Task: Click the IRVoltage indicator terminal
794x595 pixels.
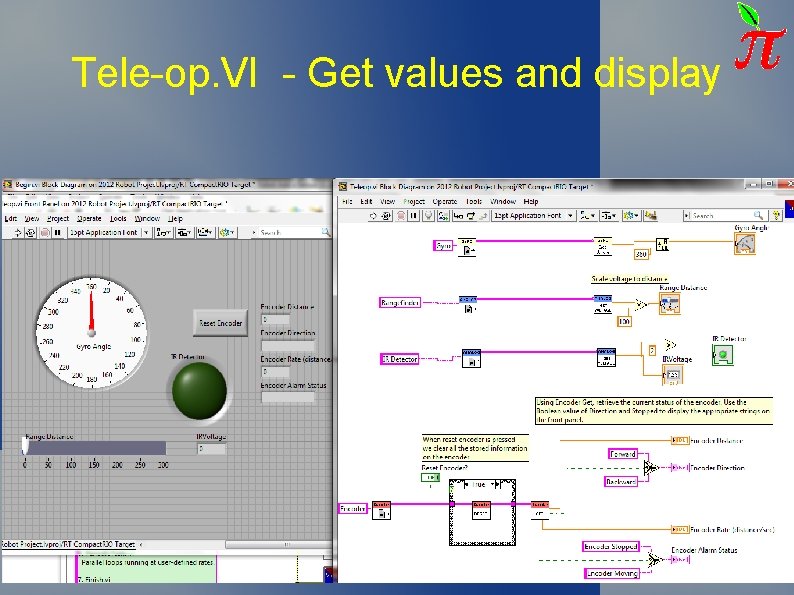Action: tap(672, 375)
